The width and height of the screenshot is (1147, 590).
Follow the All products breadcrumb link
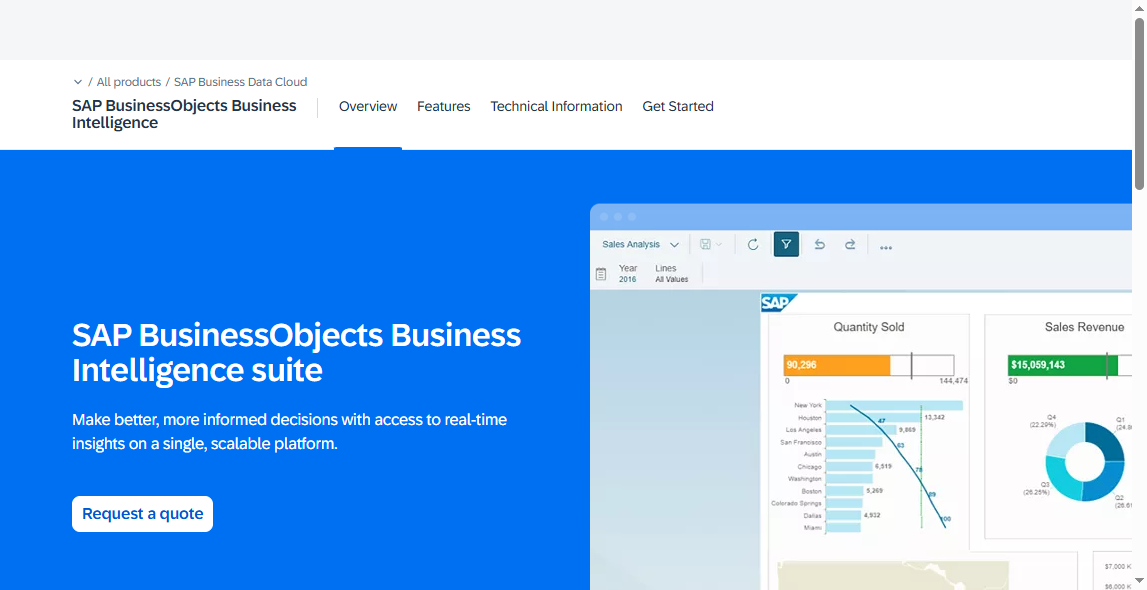tap(129, 82)
